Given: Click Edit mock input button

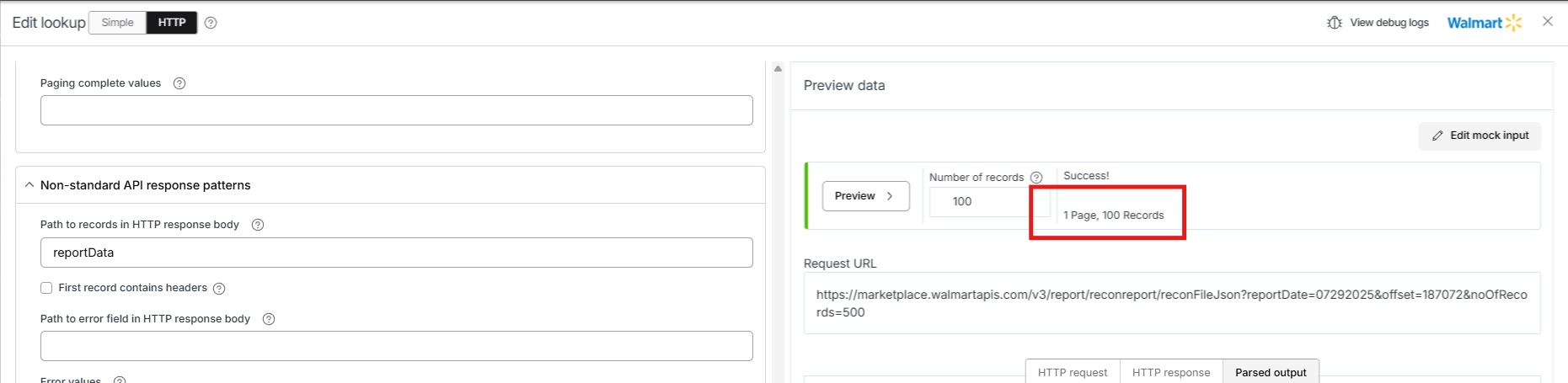Looking at the screenshot, I should click(1480, 136).
